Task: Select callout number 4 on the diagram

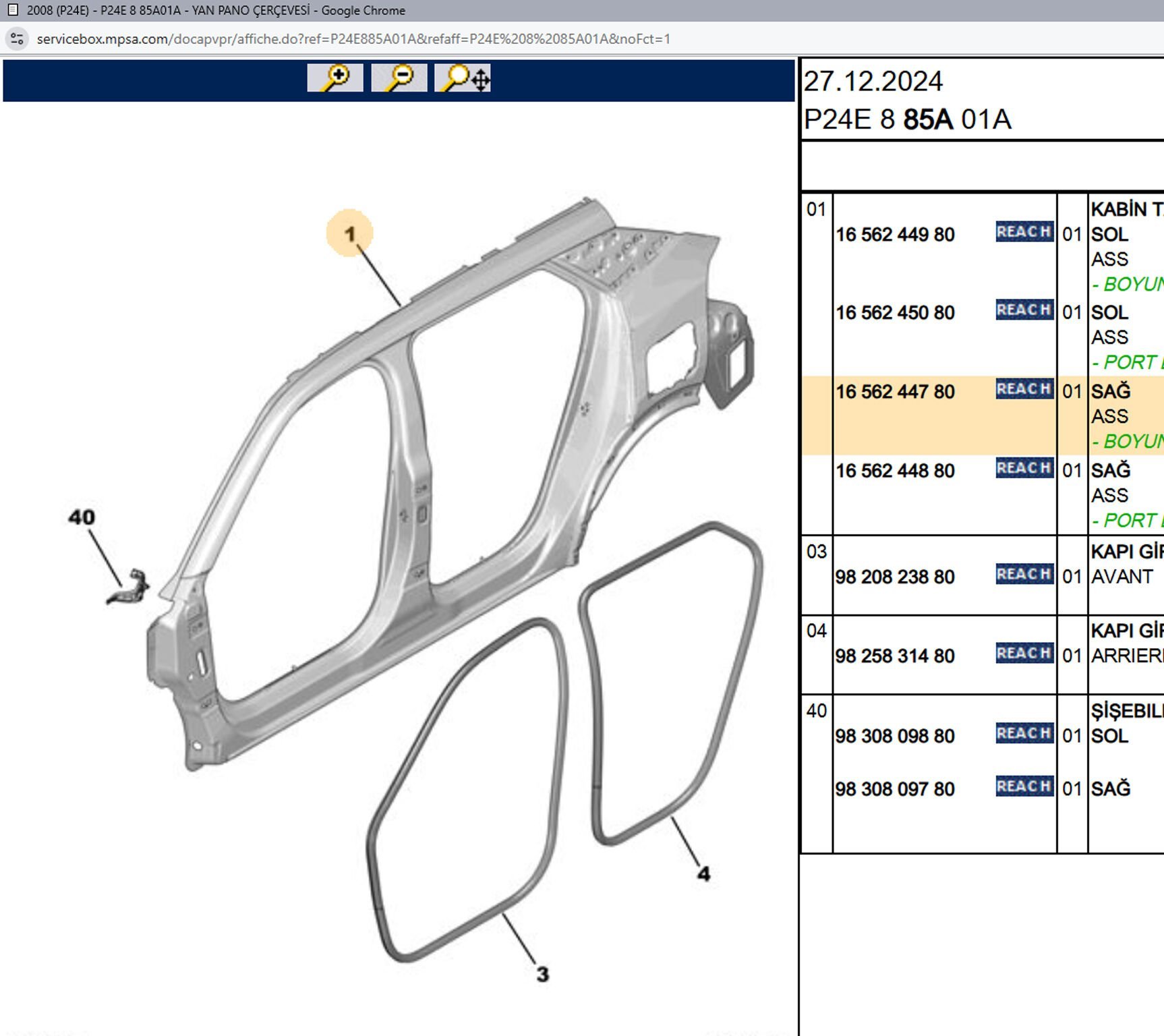Action: 703,873
